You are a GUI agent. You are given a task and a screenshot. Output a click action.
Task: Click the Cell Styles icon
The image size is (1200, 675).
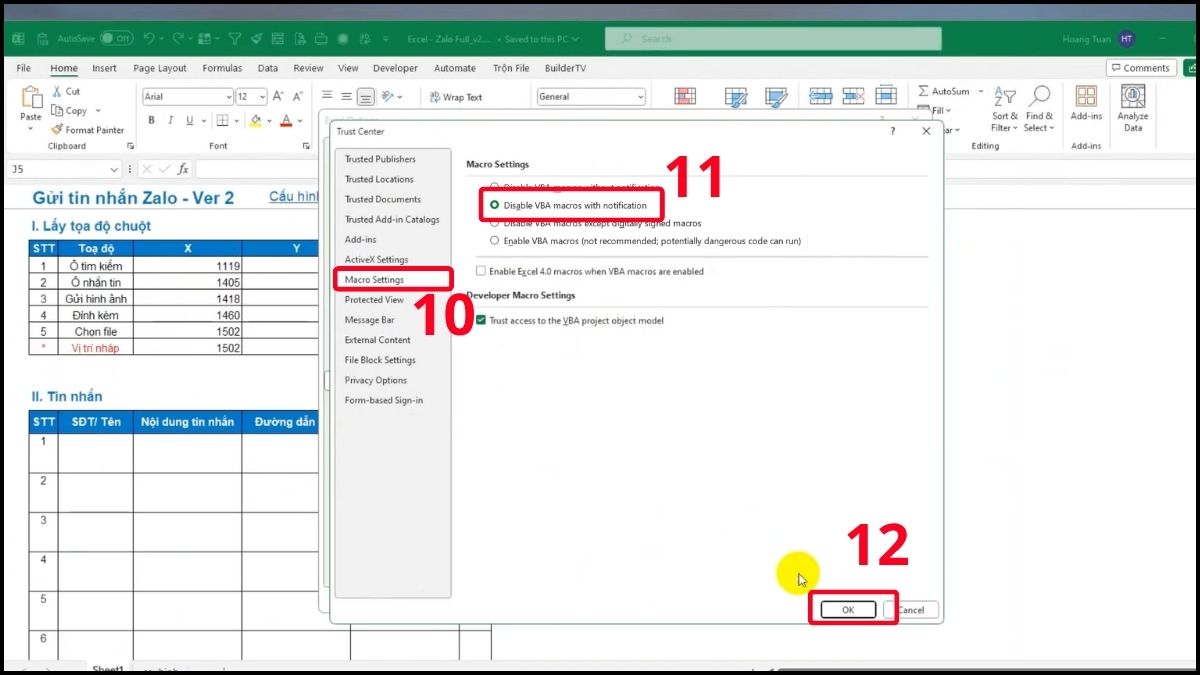[776, 97]
